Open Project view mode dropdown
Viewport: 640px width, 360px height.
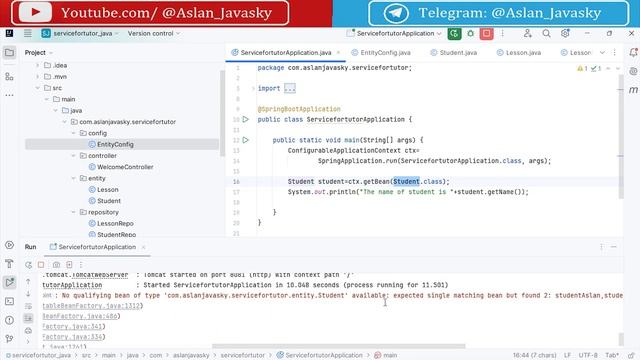[39, 53]
